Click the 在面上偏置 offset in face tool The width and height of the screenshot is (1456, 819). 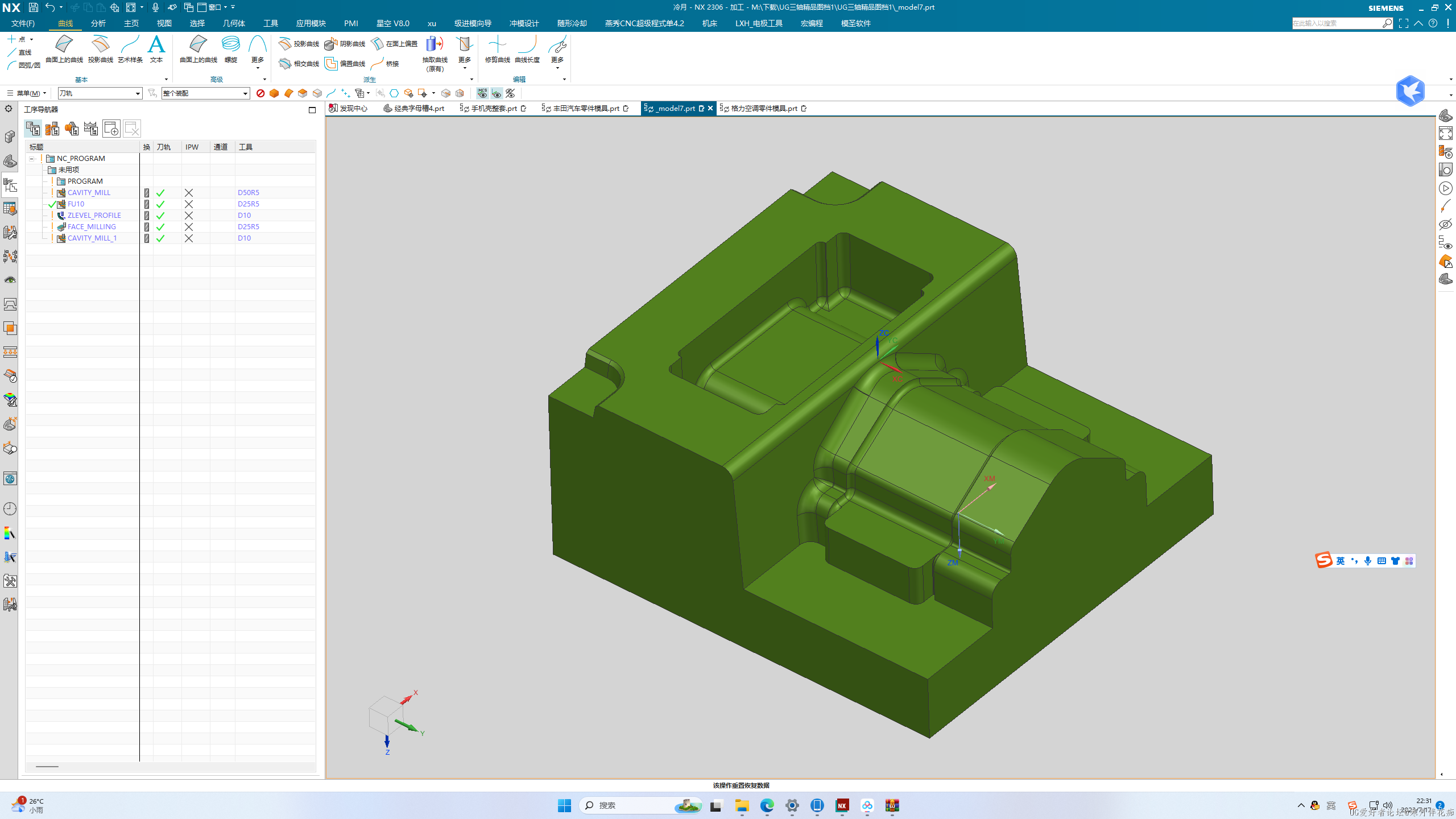(394, 44)
